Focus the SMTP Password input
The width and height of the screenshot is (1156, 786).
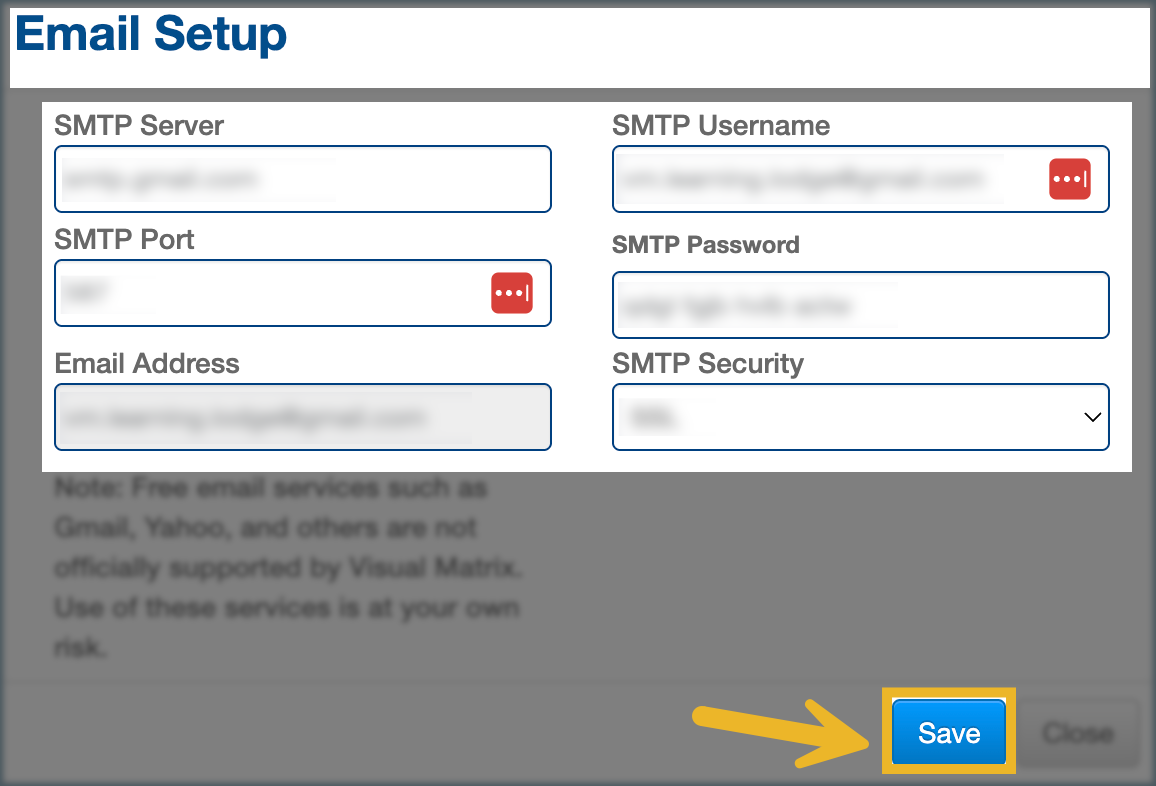coord(860,305)
